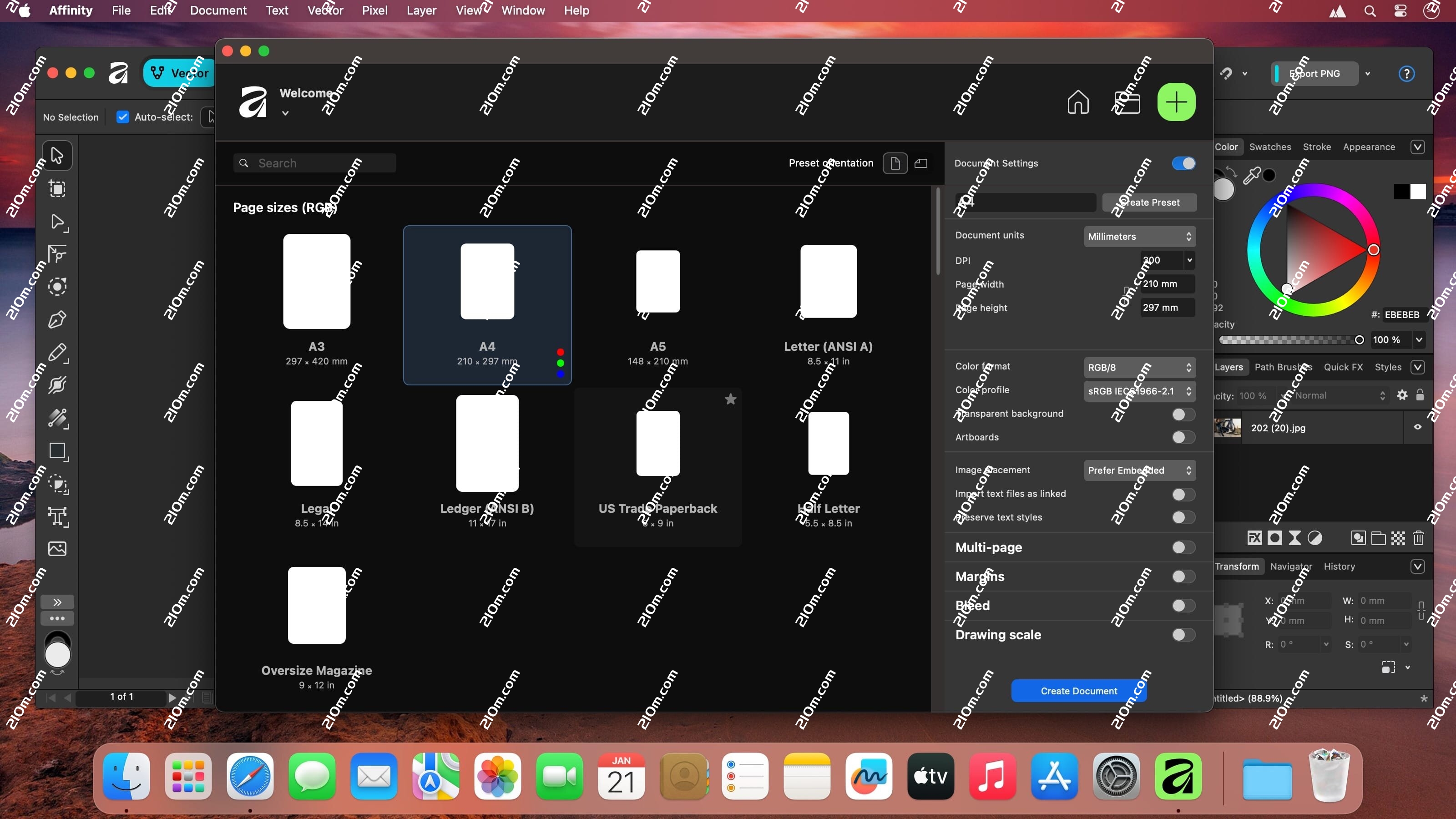Click the Export PNG button

tap(1314, 74)
